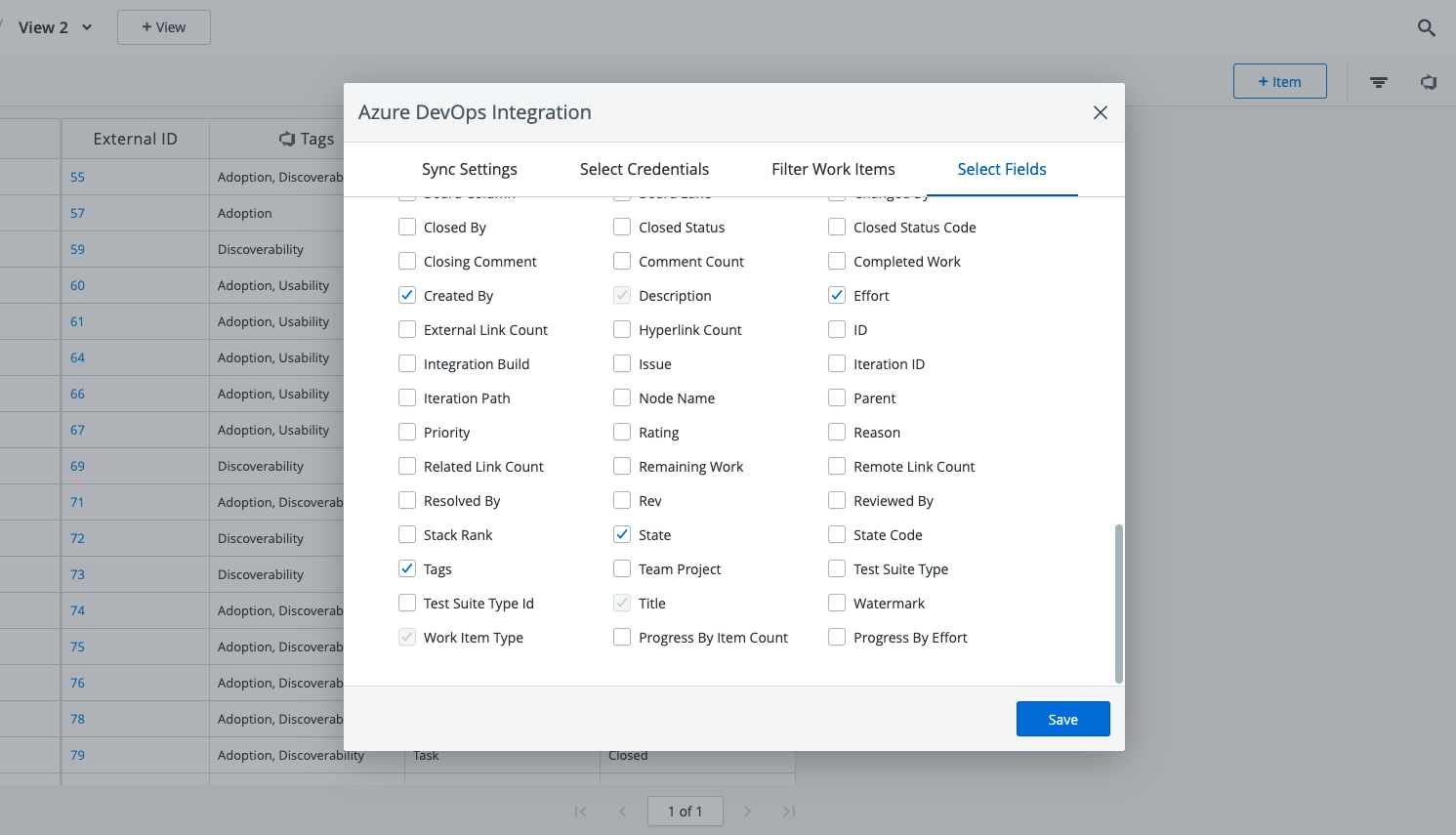Open the search magnifier icon

point(1427,28)
